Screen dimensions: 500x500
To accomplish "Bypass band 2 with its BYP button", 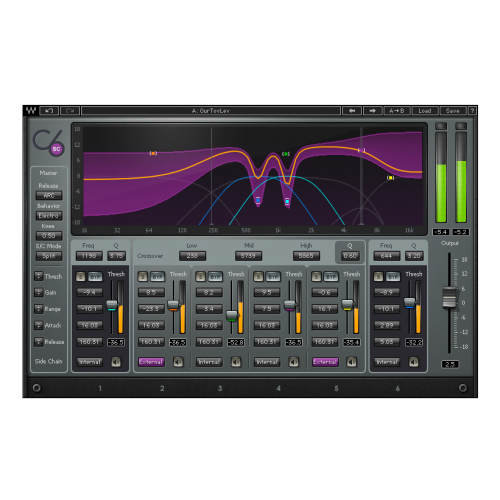I will tap(158, 277).
